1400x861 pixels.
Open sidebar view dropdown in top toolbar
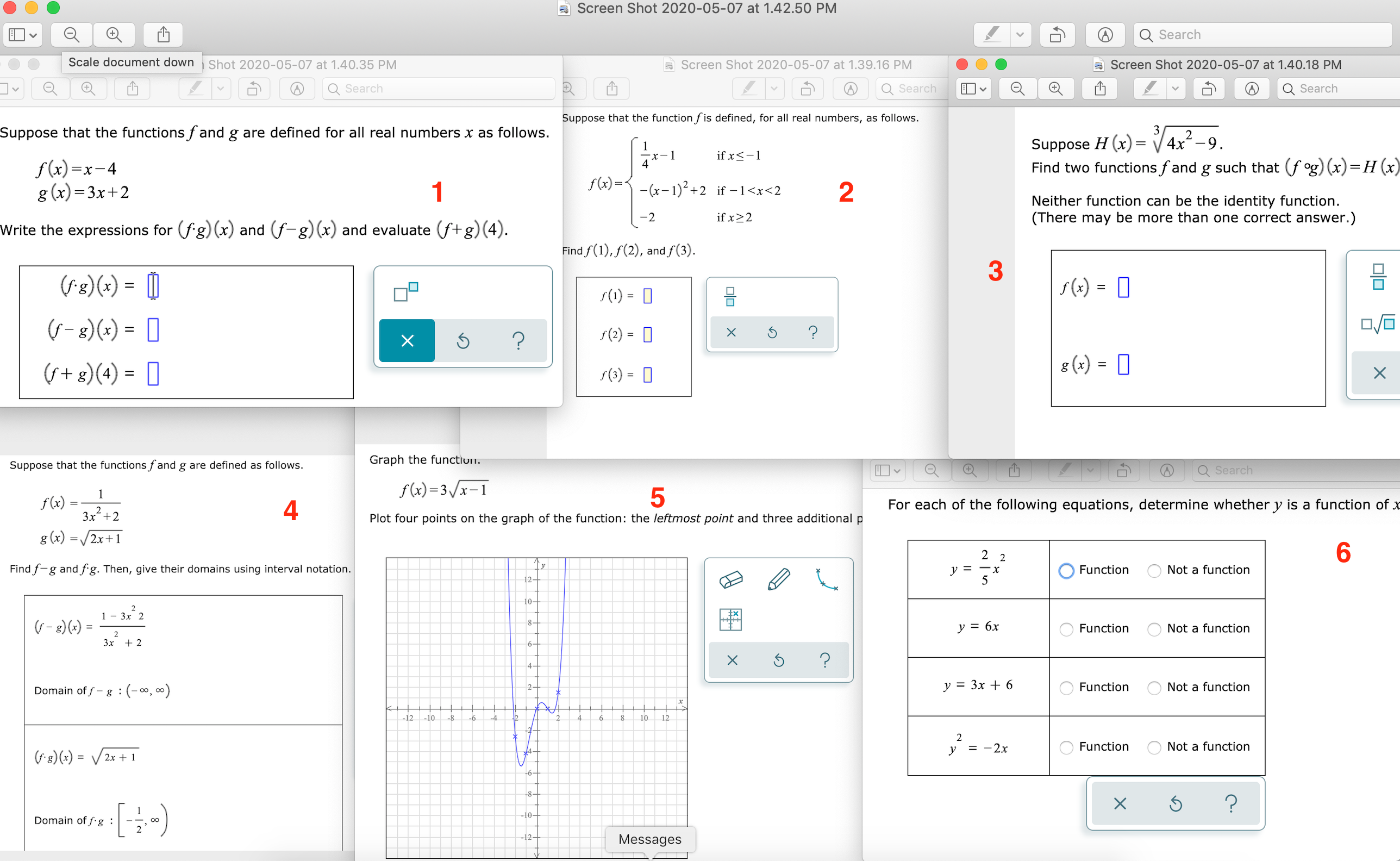(x=23, y=35)
